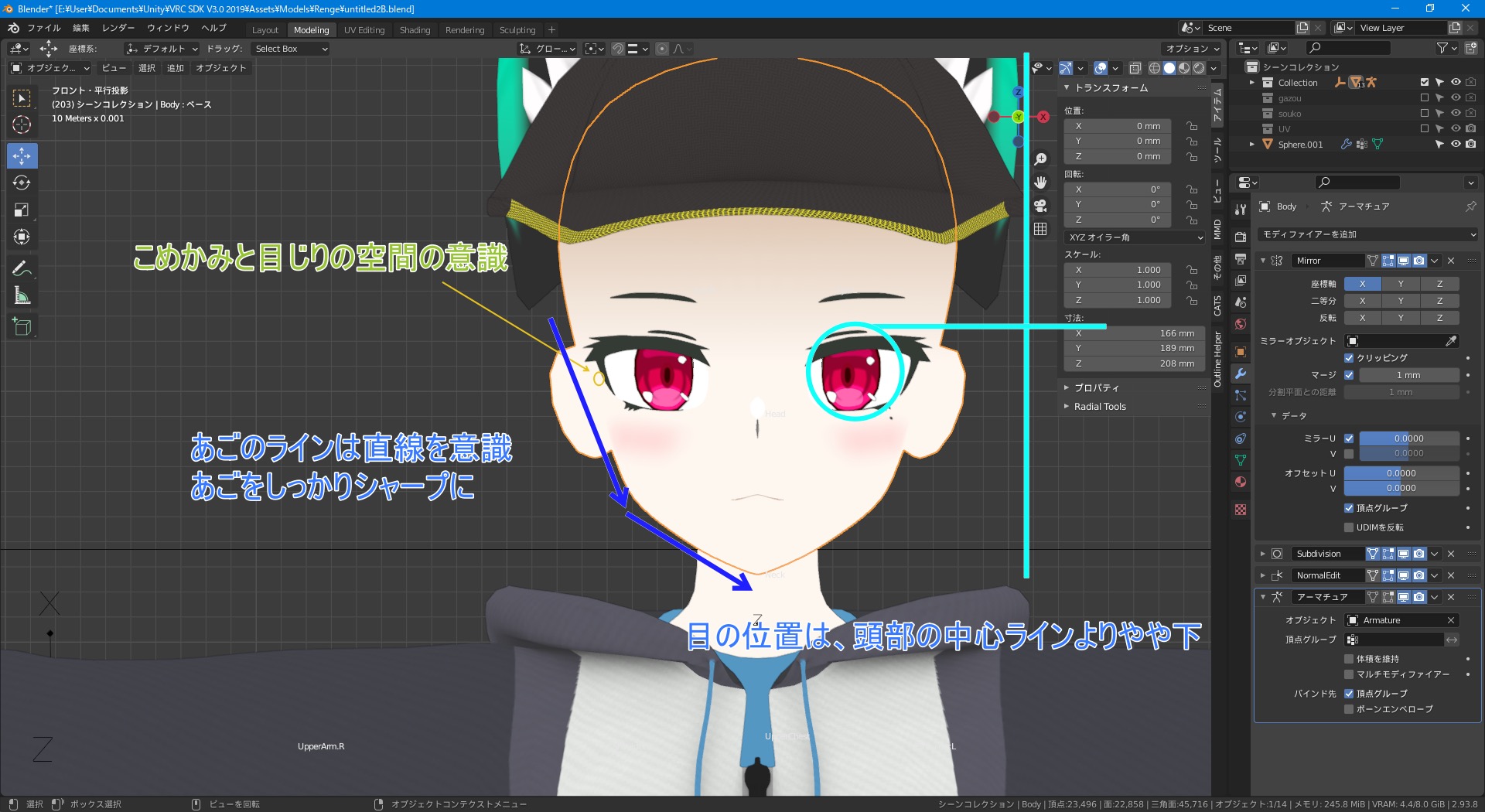Screen dimensions: 1485x812
Task: Expand the Subdivision modifier panel
Action: pyautogui.click(x=1263, y=554)
